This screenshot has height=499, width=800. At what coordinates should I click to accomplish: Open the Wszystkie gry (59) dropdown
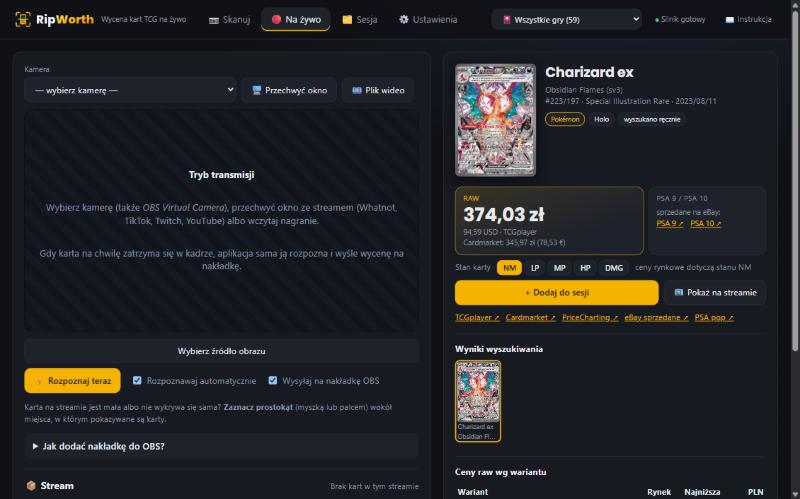coord(566,19)
